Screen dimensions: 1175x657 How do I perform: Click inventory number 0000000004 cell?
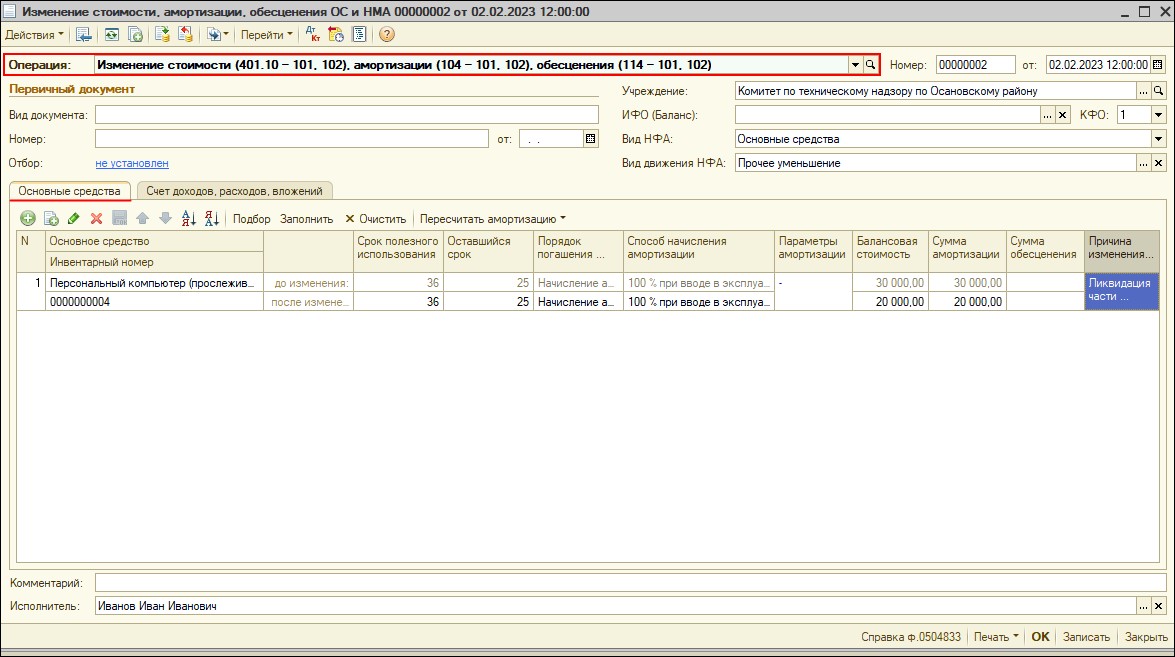point(156,302)
